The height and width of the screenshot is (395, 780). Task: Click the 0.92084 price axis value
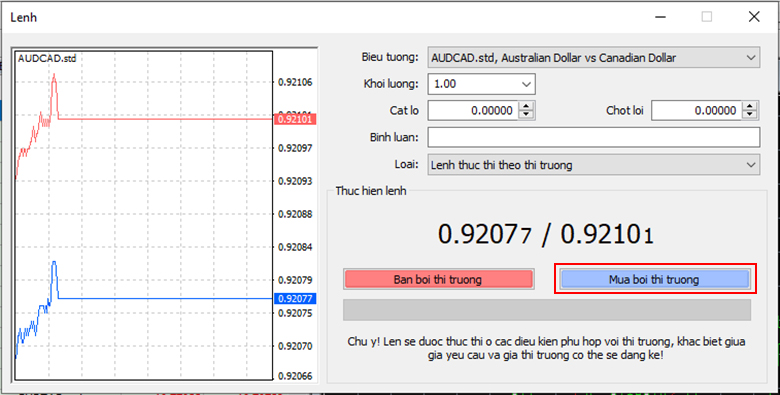point(295,247)
